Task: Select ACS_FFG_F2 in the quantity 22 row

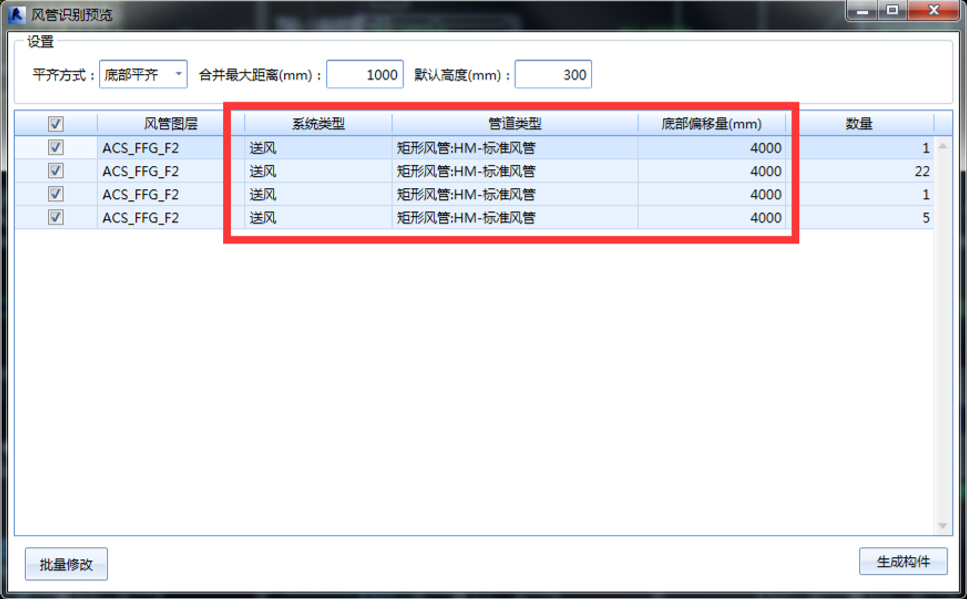Action: 141,171
